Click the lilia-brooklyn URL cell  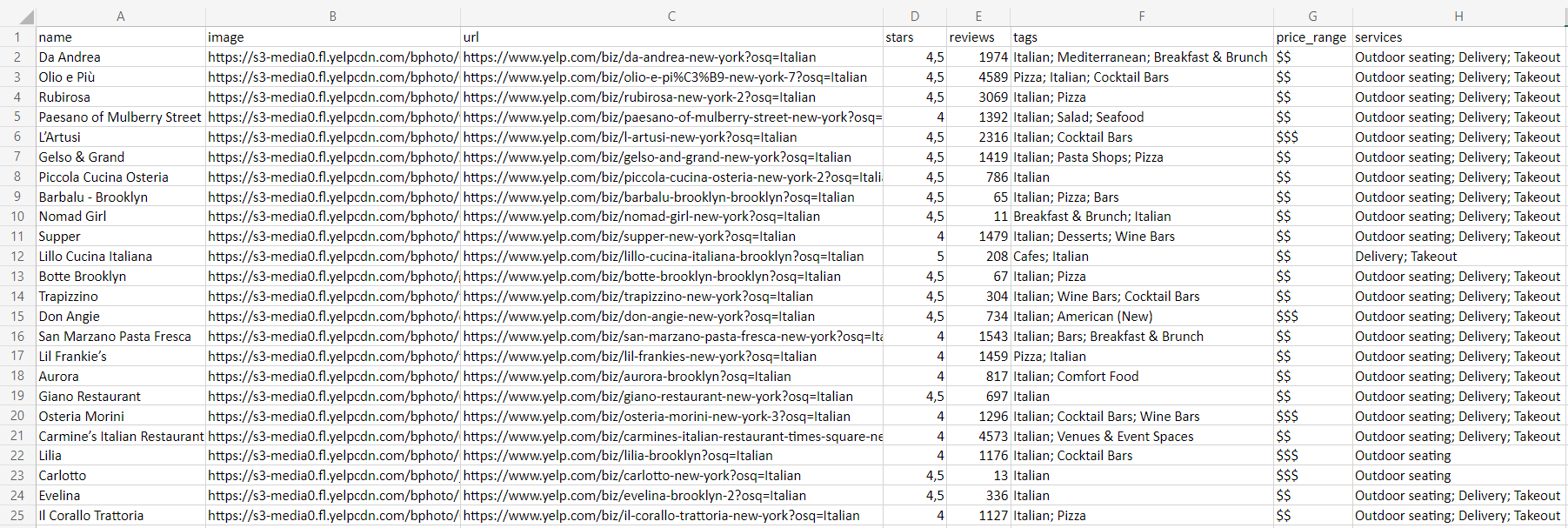coord(671,456)
